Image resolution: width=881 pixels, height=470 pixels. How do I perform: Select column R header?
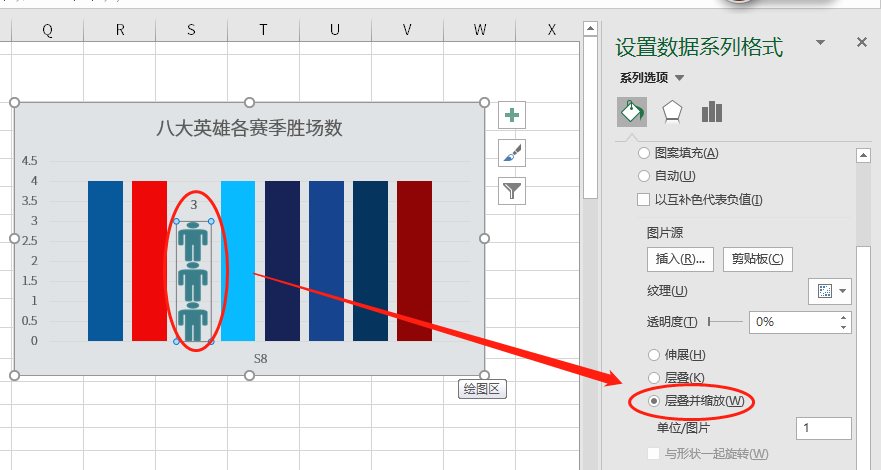120,30
